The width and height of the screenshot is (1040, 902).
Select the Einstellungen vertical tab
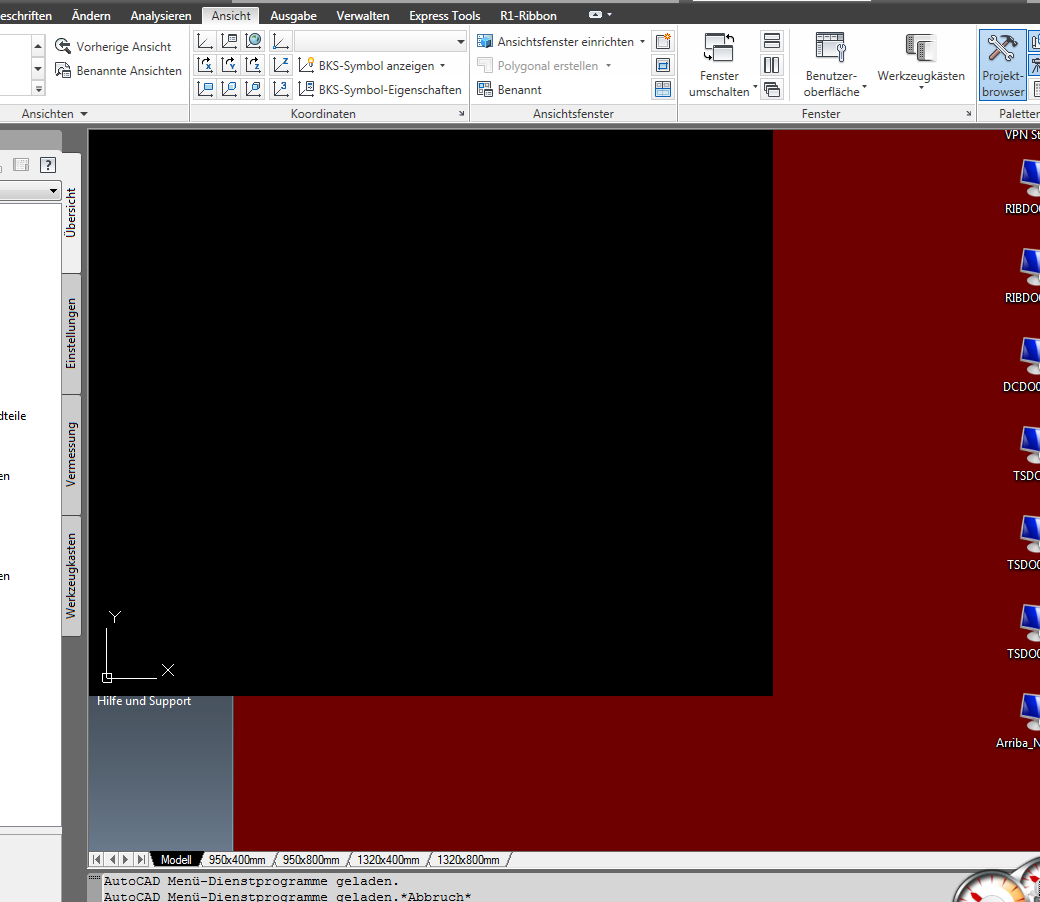(x=71, y=334)
